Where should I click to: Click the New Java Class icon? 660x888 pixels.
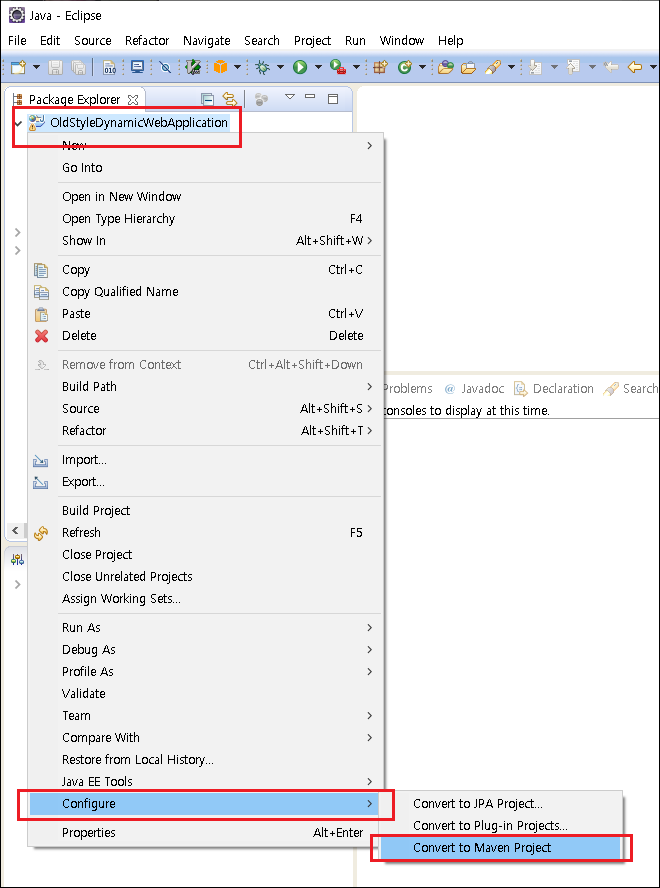[404, 67]
